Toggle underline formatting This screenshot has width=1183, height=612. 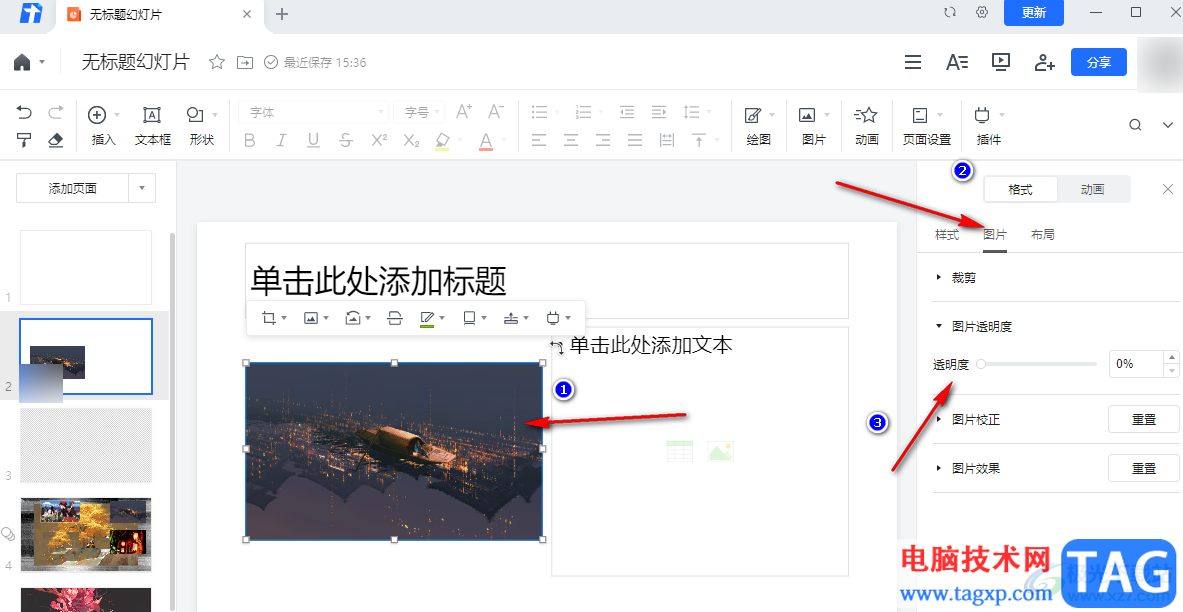click(313, 140)
